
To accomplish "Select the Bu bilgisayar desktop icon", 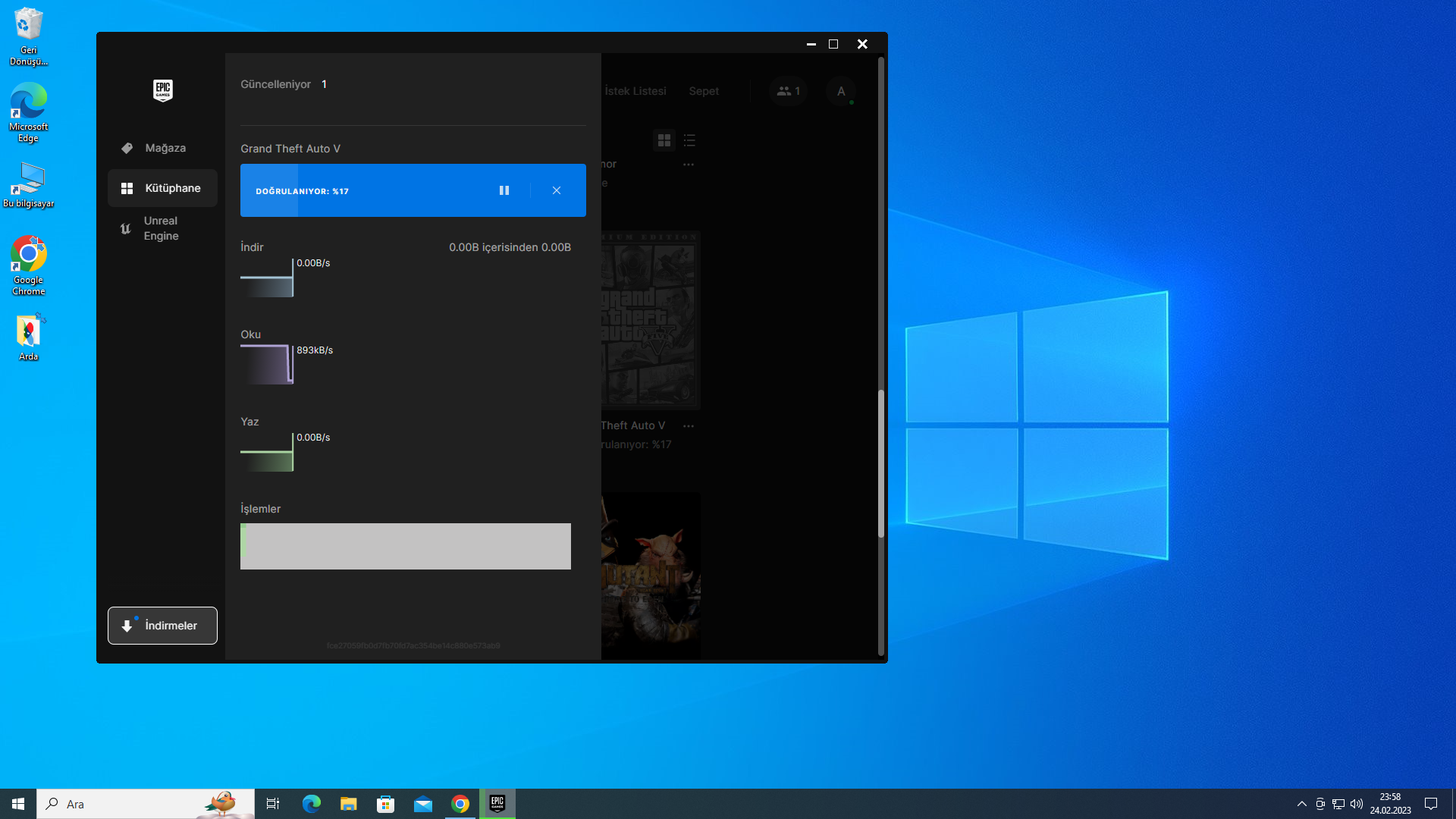I will (29, 185).
